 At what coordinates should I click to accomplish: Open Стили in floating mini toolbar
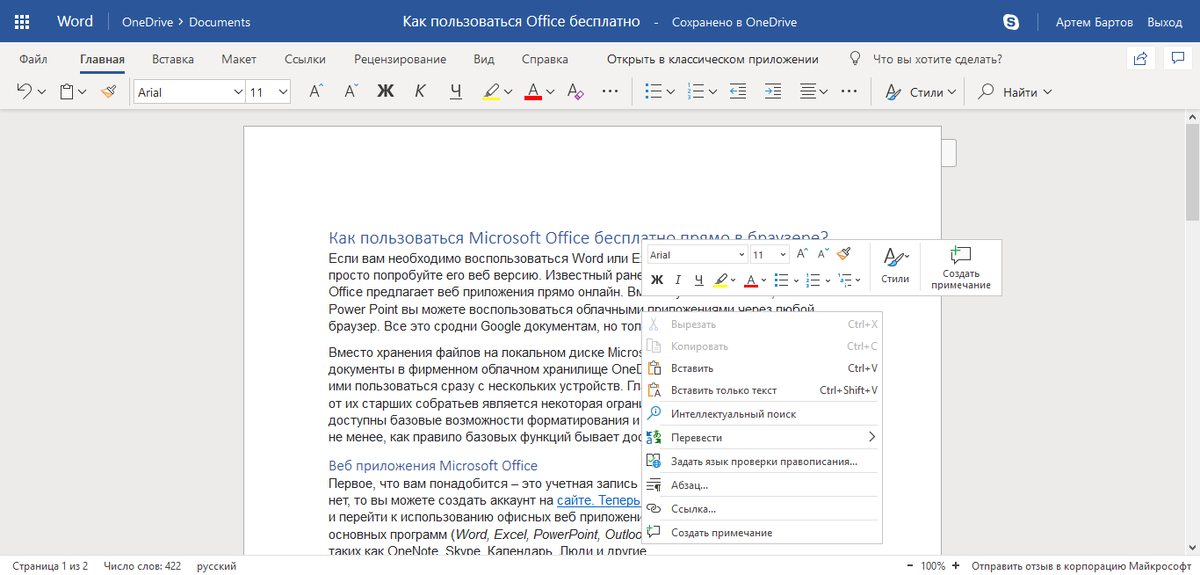coord(895,267)
